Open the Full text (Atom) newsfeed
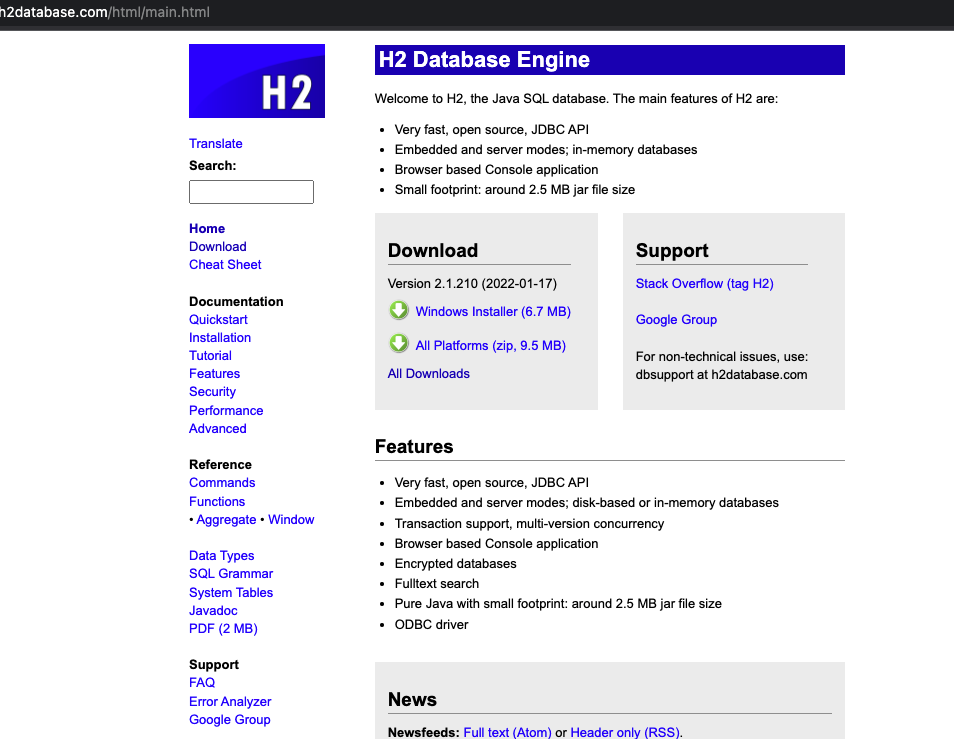The width and height of the screenshot is (954, 739). [507, 732]
